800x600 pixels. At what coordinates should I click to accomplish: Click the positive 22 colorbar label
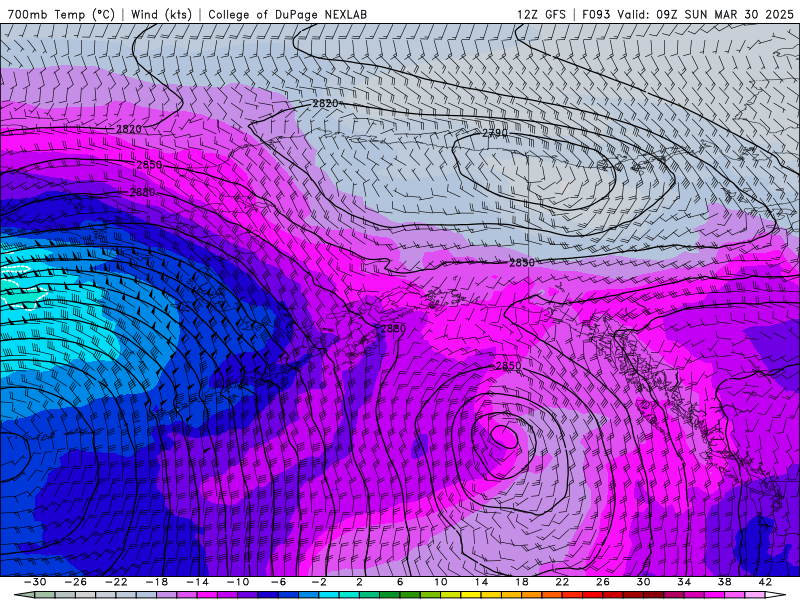coord(562,582)
